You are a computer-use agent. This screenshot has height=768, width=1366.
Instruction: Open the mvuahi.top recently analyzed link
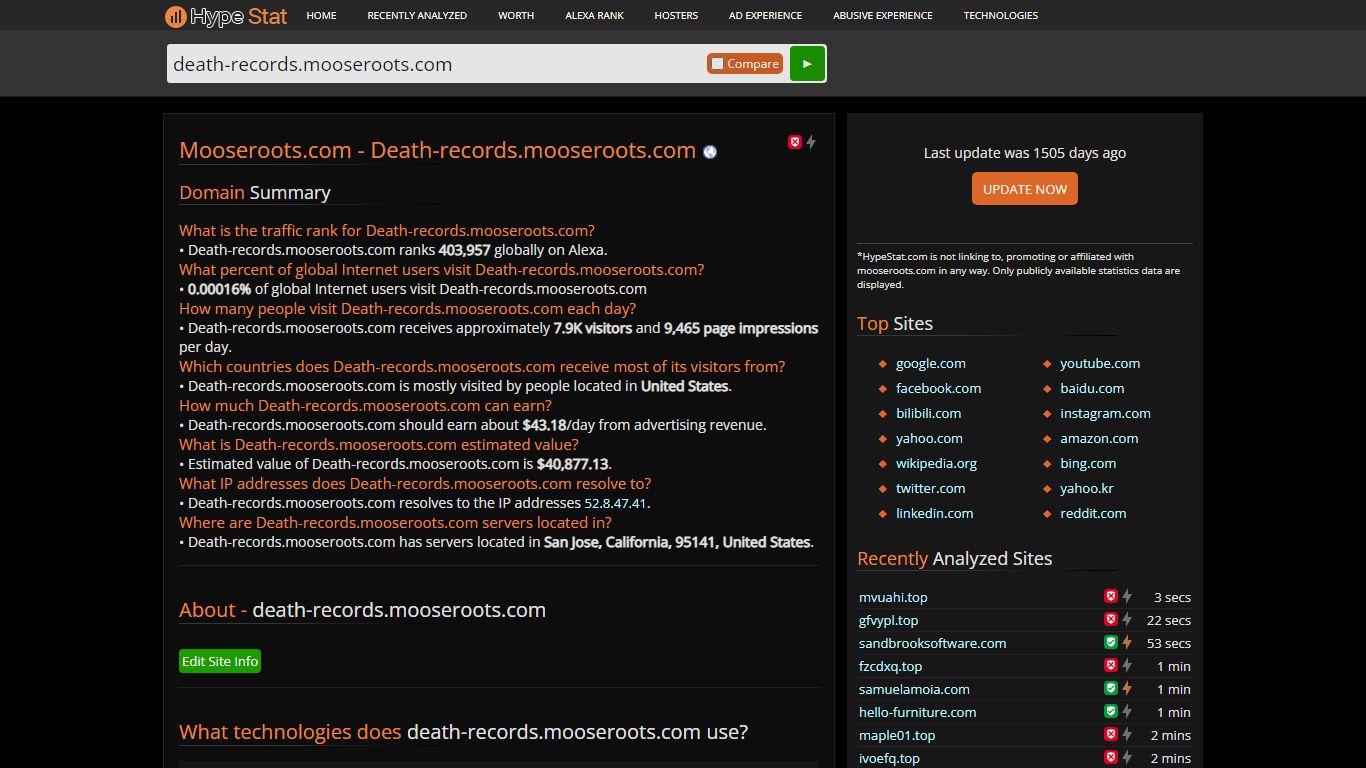click(x=893, y=597)
